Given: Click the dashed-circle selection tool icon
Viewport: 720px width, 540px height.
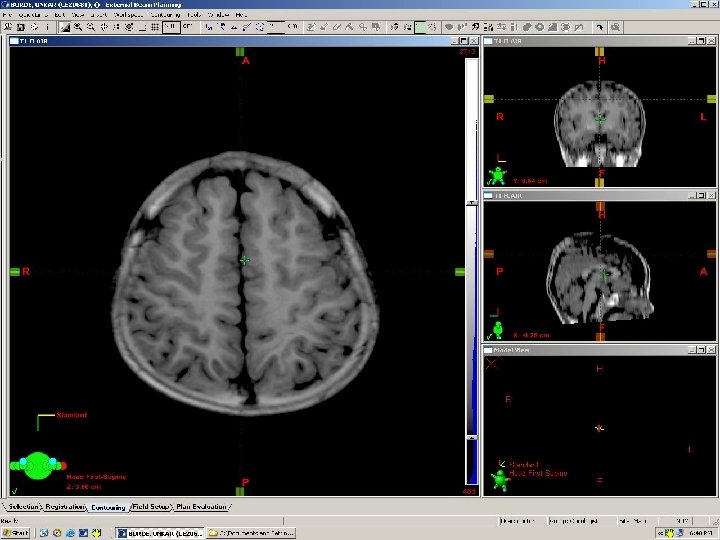Looking at the screenshot, I should point(259,27).
